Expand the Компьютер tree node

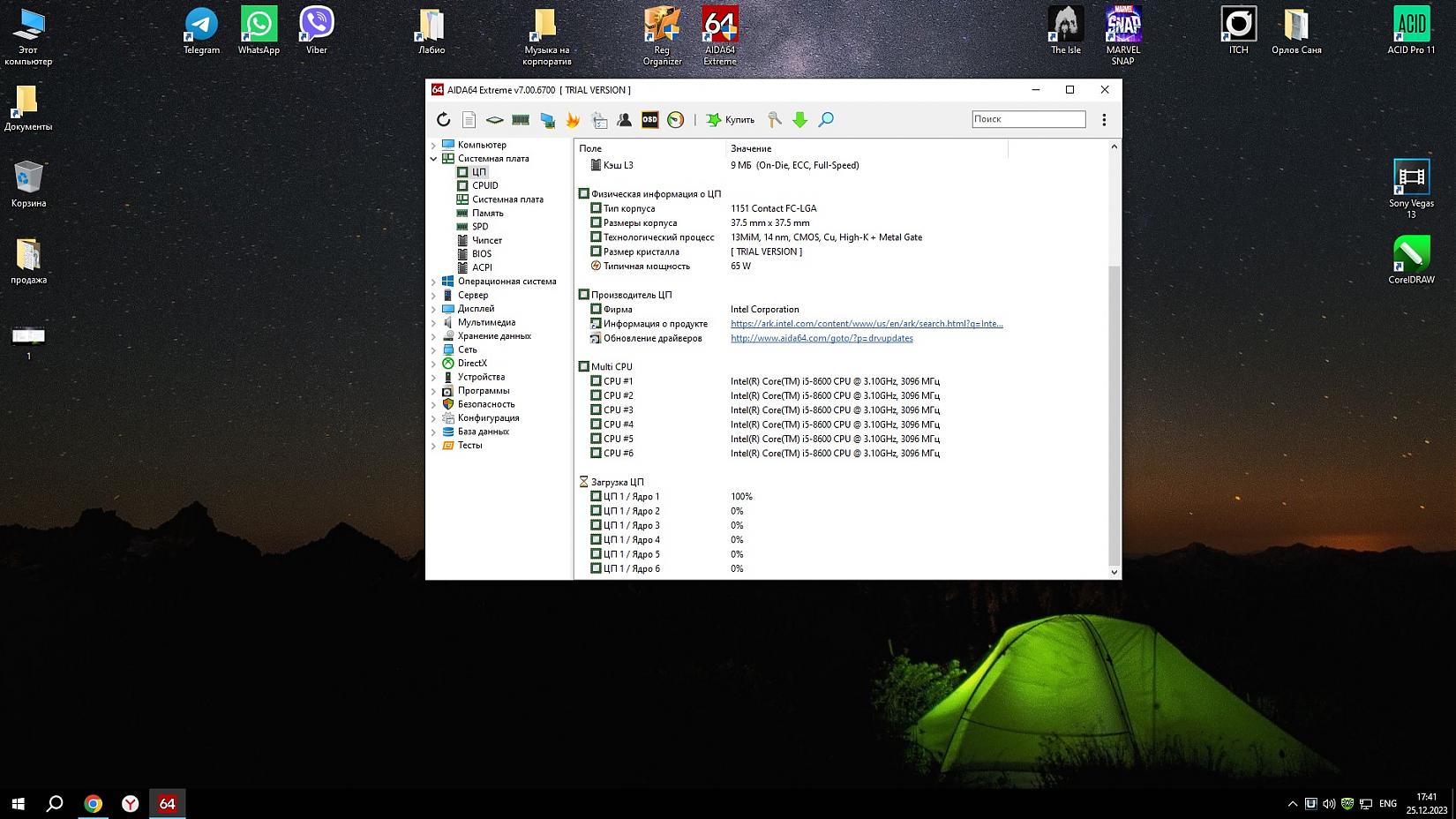click(433, 145)
